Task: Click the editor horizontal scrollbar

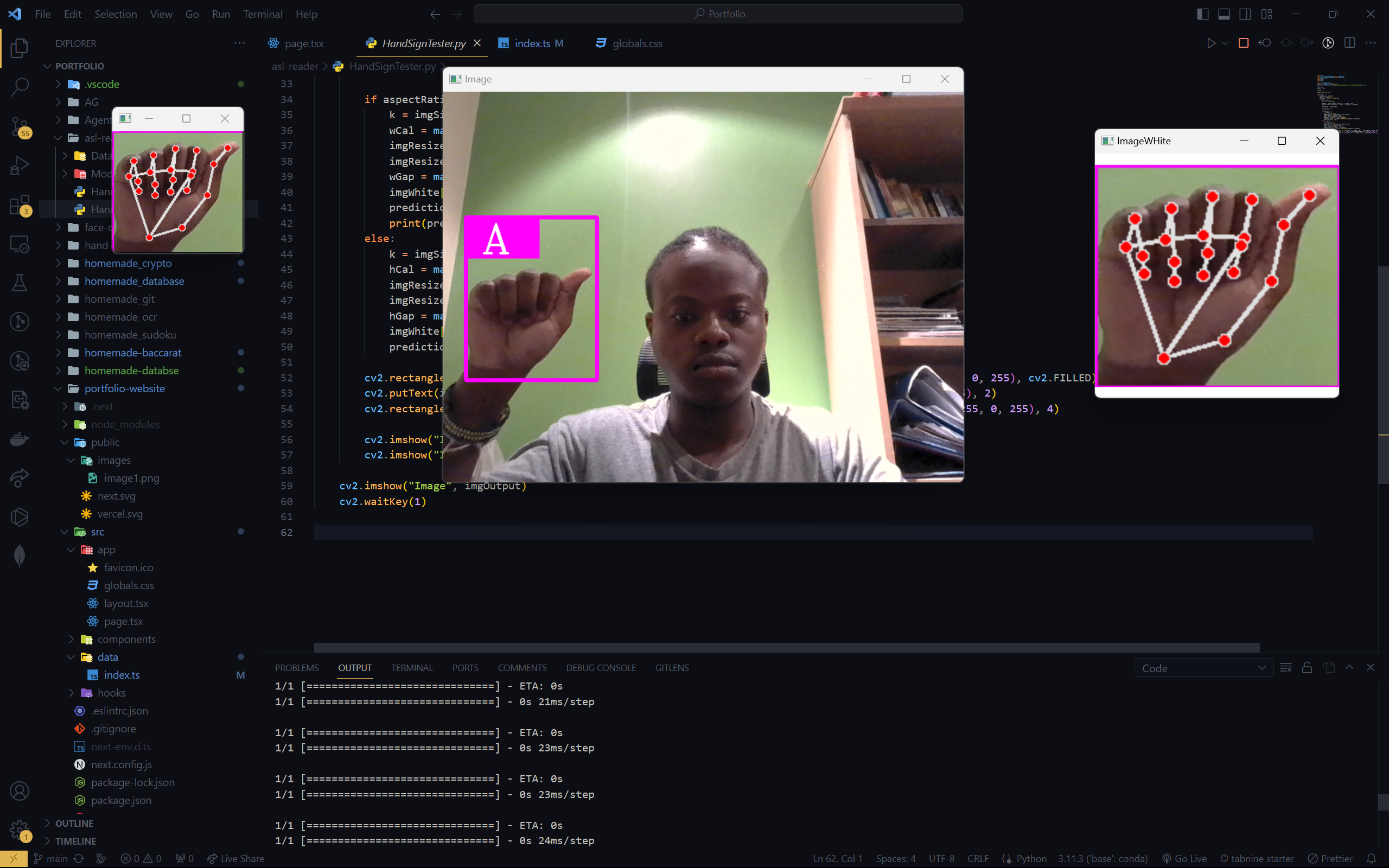Action: pyautogui.click(x=786, y=648)
